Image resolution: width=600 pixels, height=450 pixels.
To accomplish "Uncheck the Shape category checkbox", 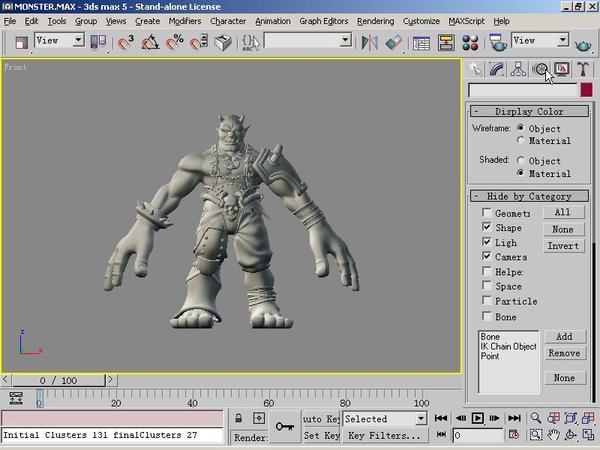I will click(487, 228).
